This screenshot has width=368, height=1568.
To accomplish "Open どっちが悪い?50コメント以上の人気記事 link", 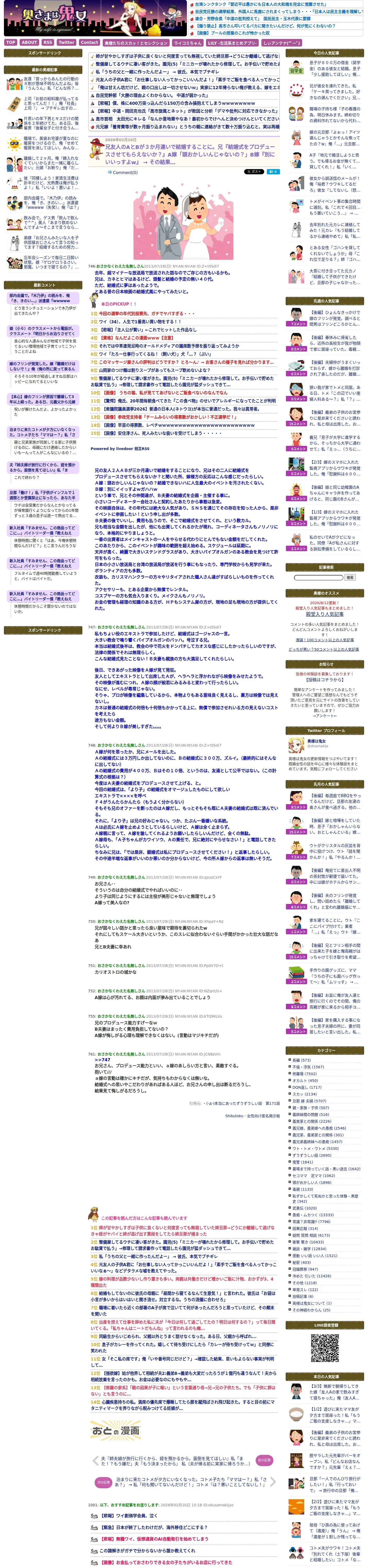I will (324, 649).
